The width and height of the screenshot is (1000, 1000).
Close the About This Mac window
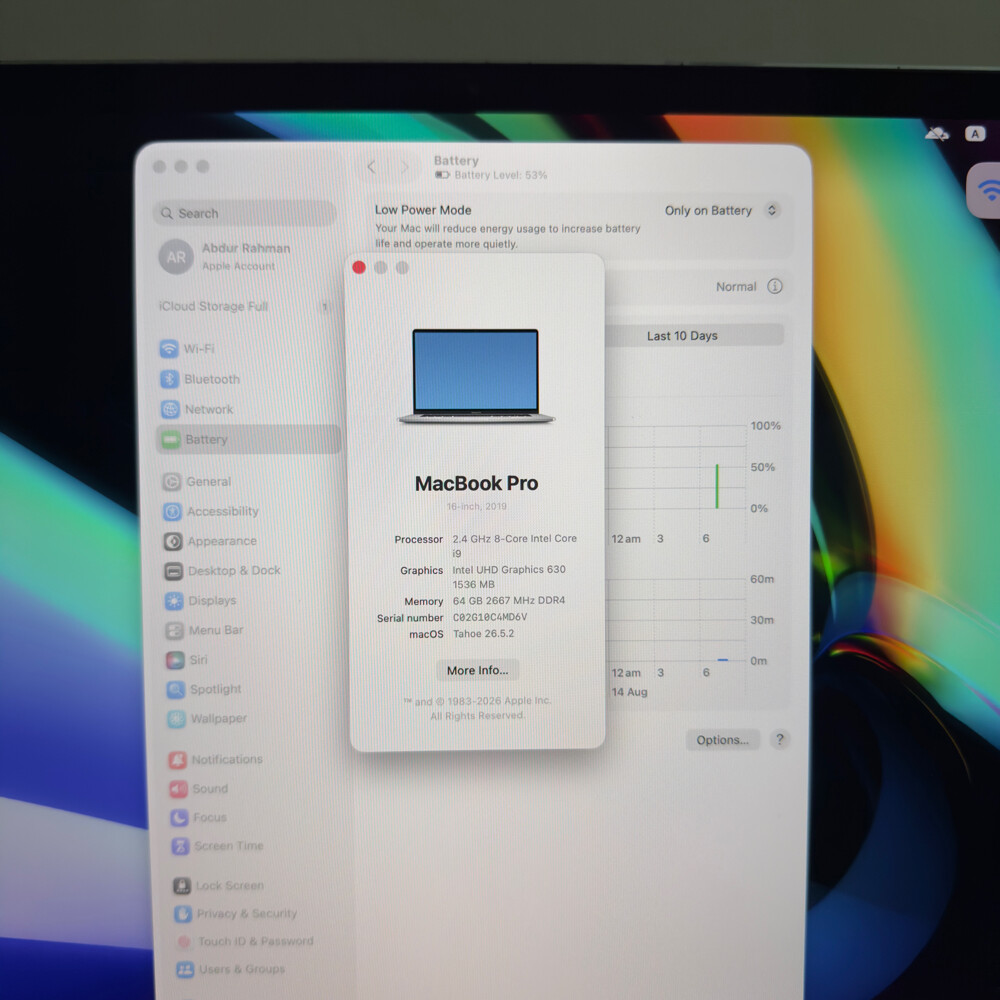click(x=359, y=268)
